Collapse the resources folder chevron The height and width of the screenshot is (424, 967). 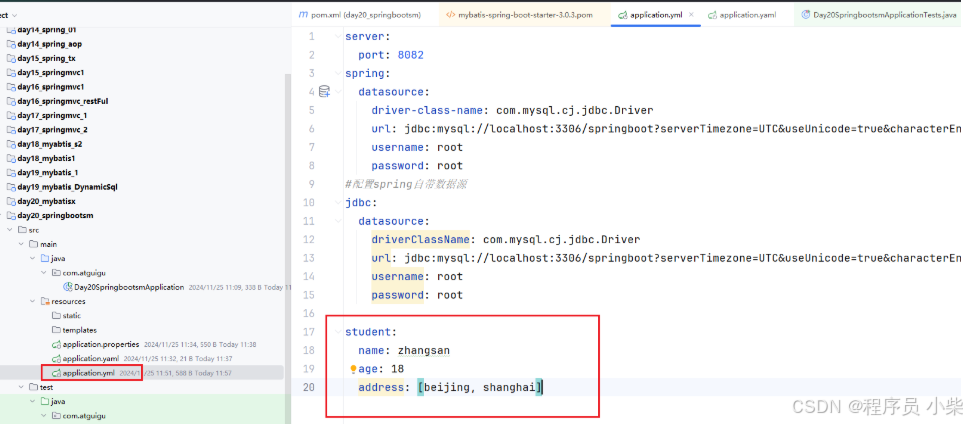[x=33, y=301]
